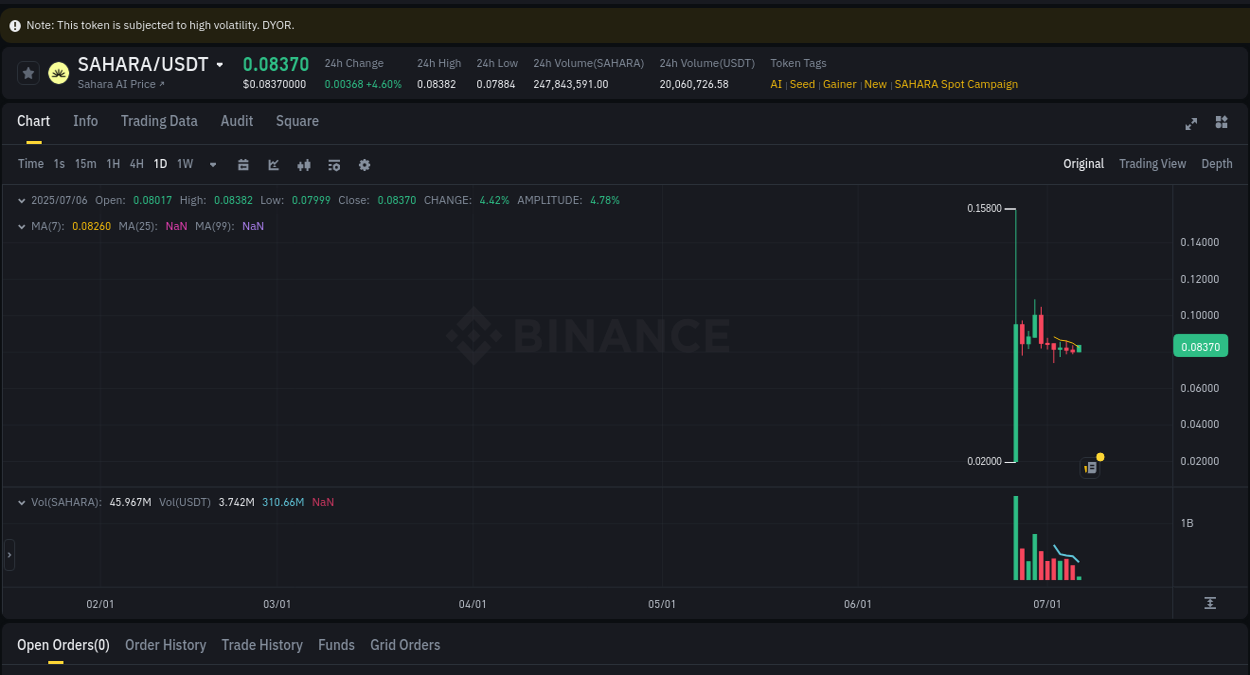Open the extra time intervals dropdown arrow
This screenshot has height=675, width=1250.
click(x=212, y=164)
